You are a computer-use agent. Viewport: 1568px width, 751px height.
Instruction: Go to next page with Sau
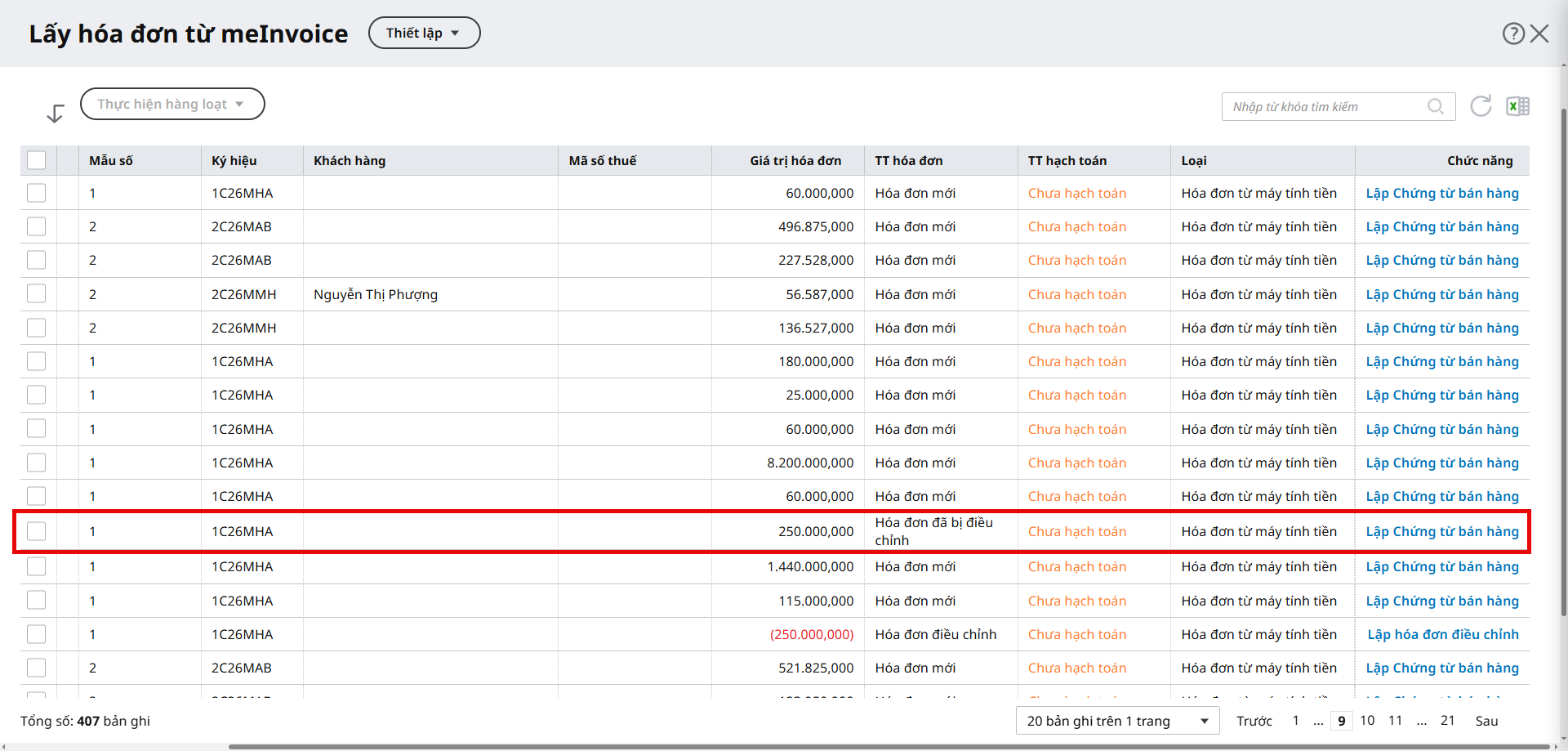tap(1486, 721)
